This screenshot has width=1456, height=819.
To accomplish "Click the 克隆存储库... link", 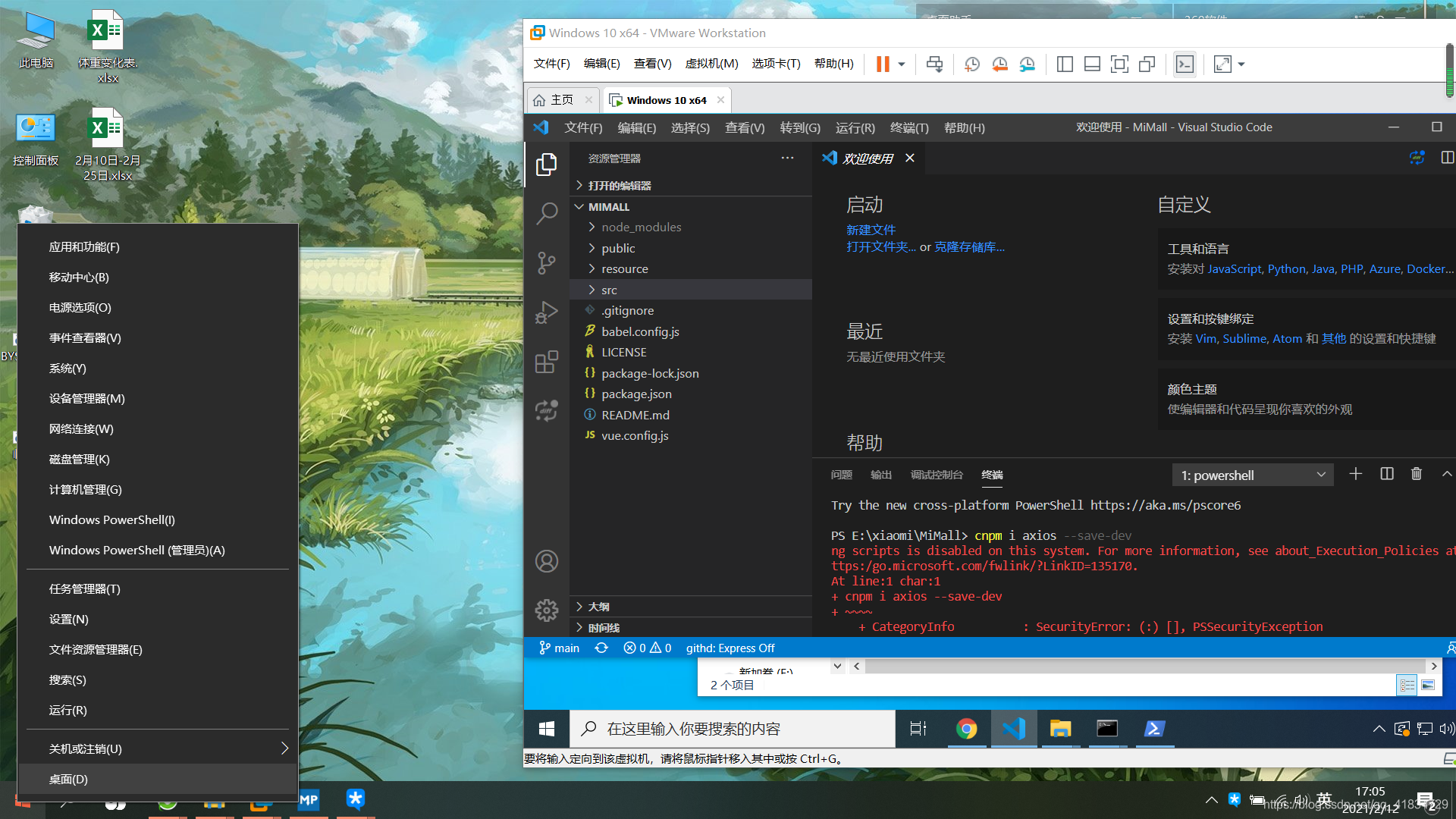I will pyautogui.click(x=969, y=247).
